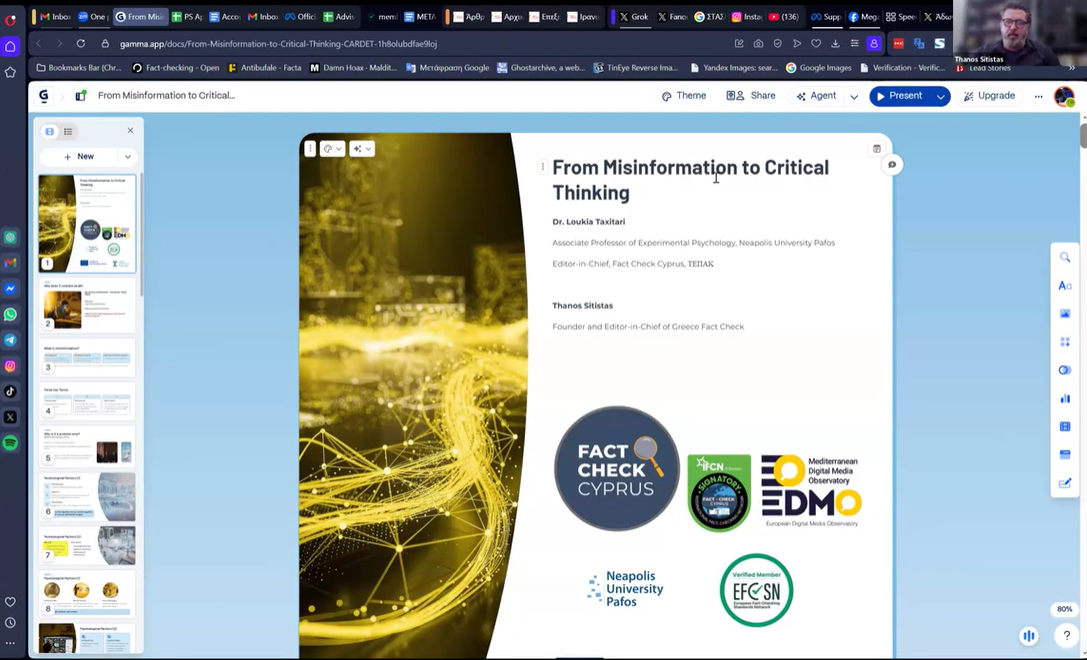Open the Agent AI assistant
This screenshot has width=1087, height=660.
[816, 96]
